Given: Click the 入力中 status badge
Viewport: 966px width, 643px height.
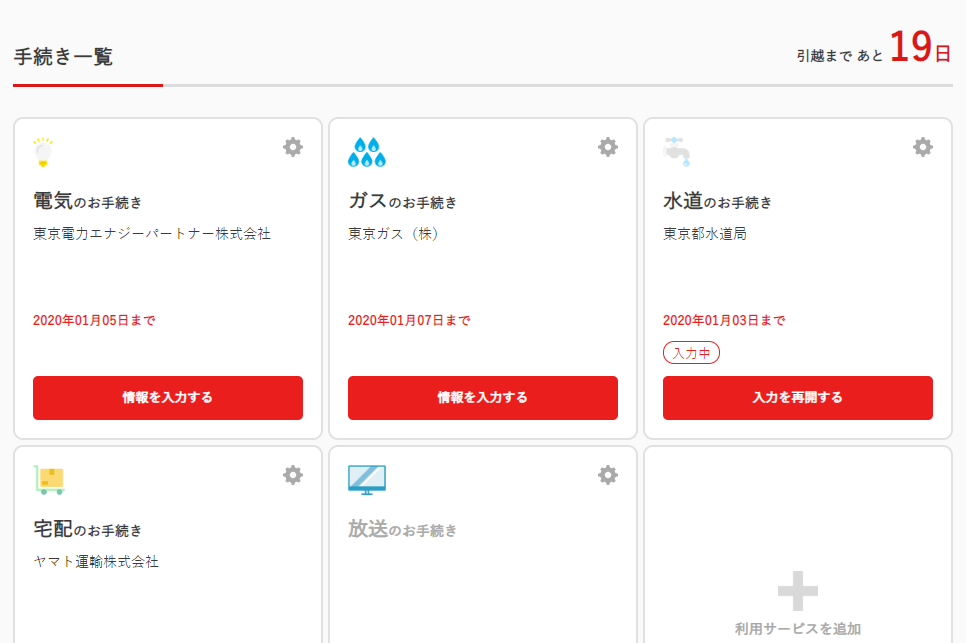Looking at the screenshot, I should pyautogui.click(x=691, y=353).
